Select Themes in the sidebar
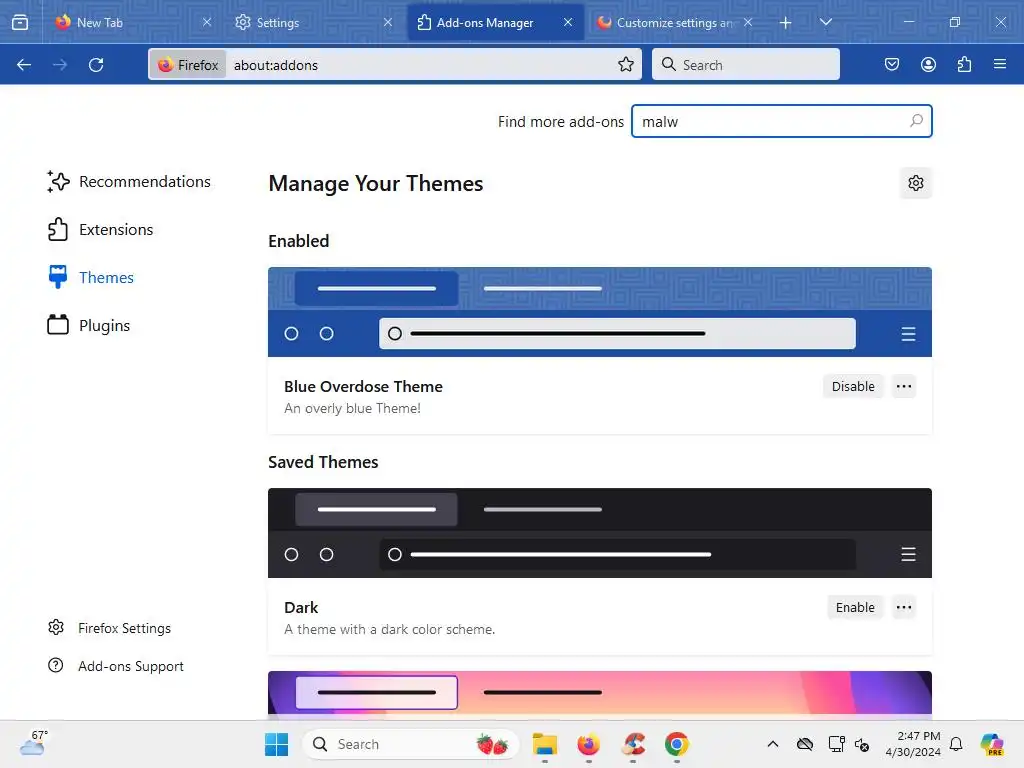This screenshot has height=768, width=1024. (90, 278)
